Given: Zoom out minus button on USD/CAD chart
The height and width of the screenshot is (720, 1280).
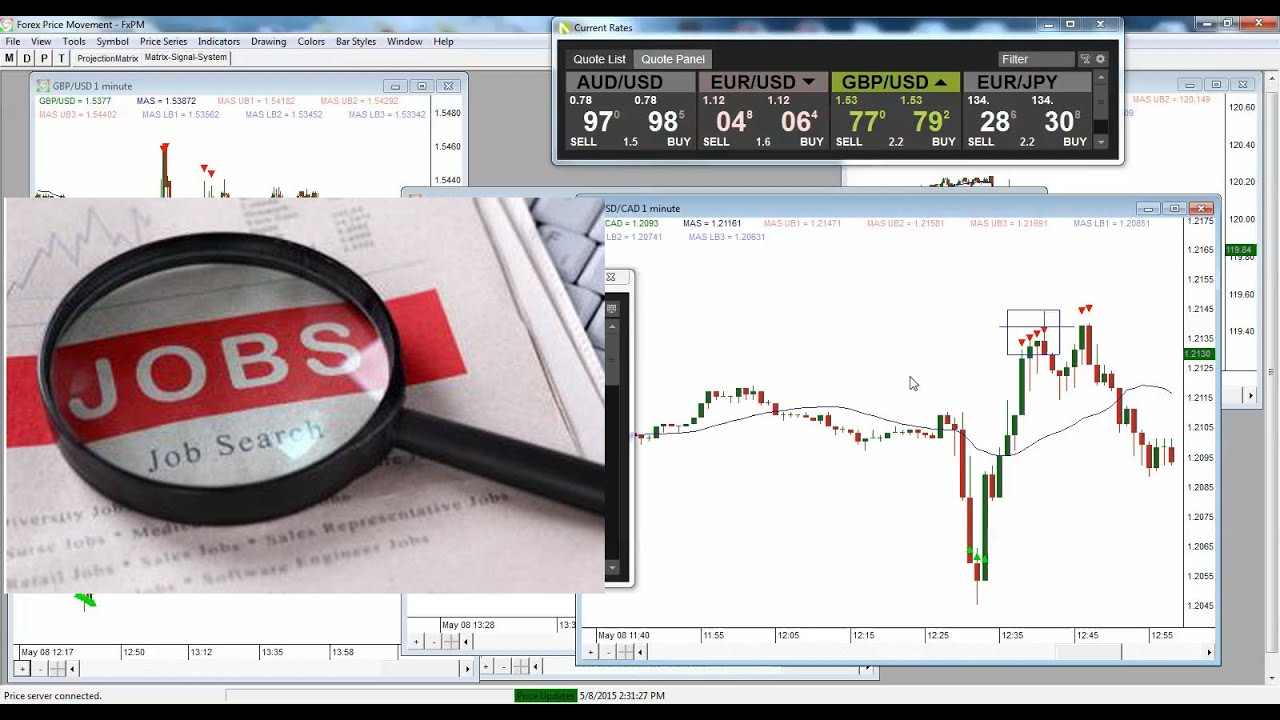Looking at the screenshot, I should (x=608, y=652).
